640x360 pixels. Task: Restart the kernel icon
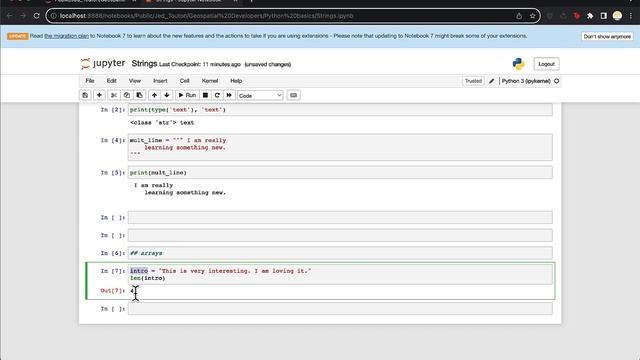pos(217,95)
